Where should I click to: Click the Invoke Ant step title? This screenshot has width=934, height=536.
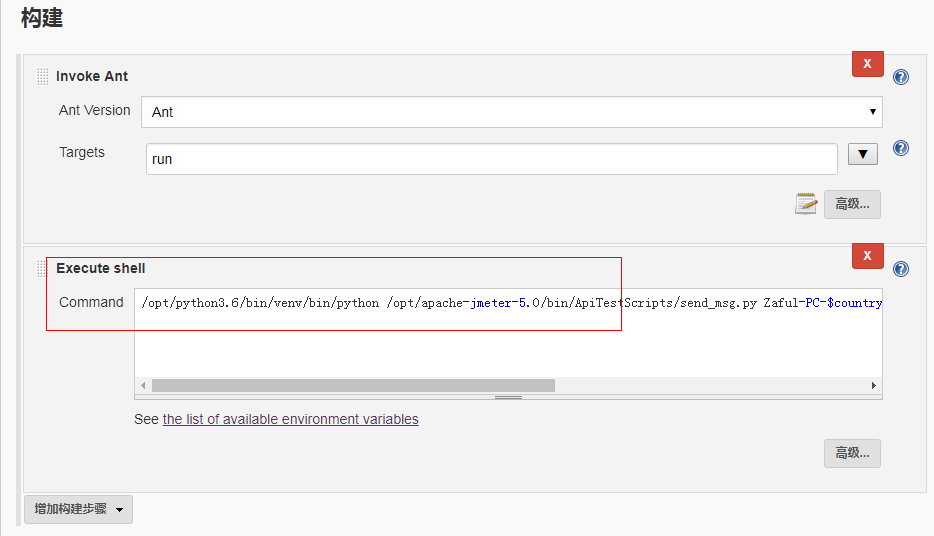pyautogui.click(x=92, y=76)
